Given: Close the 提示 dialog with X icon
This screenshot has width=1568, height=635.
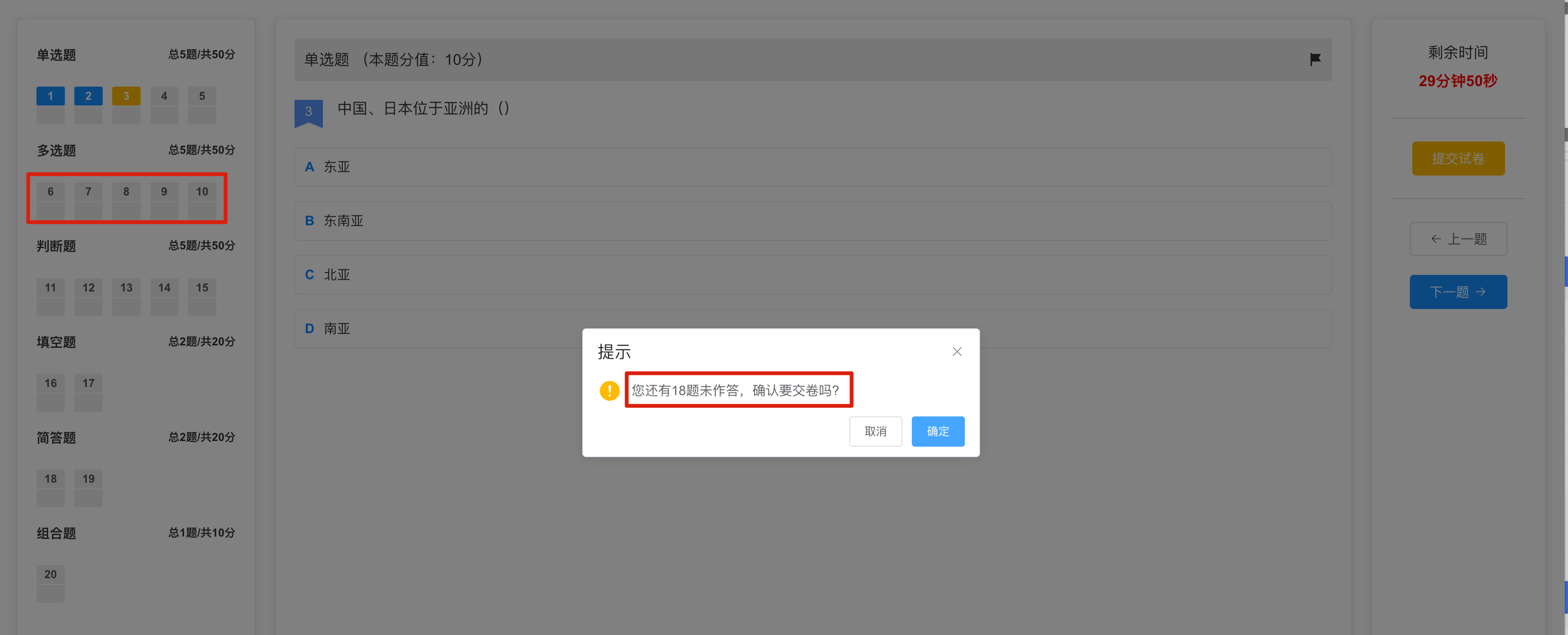Looking at the screenshot, I should [x=957, y=352].
